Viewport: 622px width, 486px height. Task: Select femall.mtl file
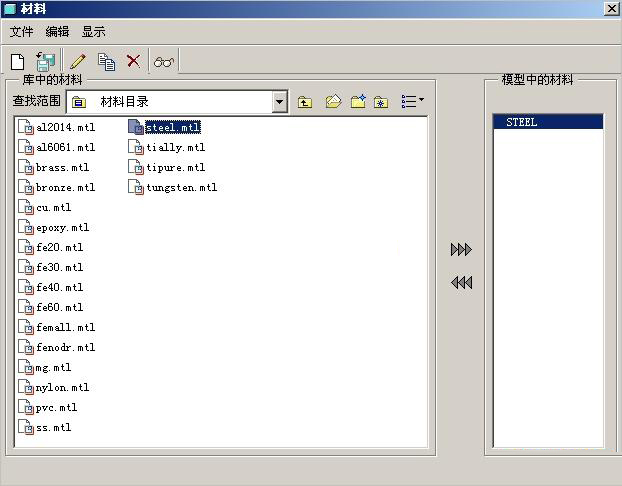pos(57,327)
